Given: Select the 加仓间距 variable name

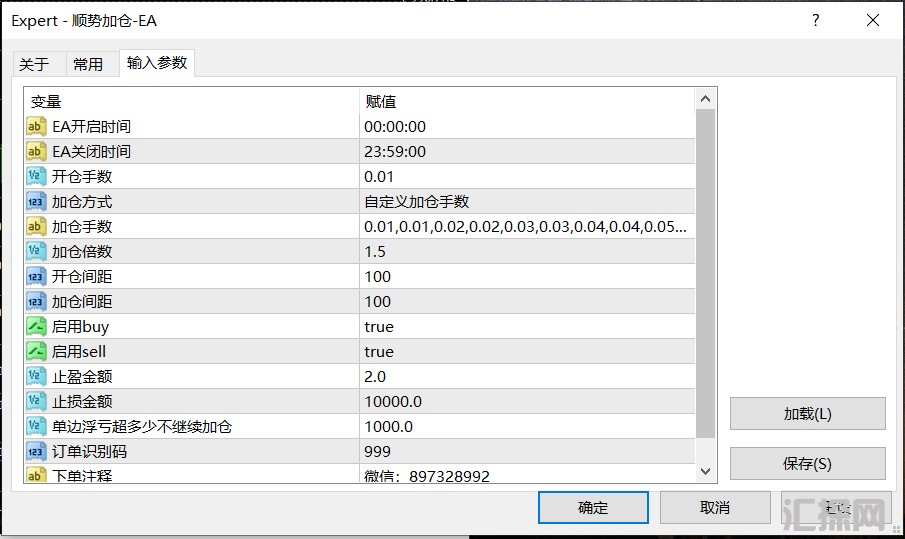Looking at the screenshot, I should point(82,301).
